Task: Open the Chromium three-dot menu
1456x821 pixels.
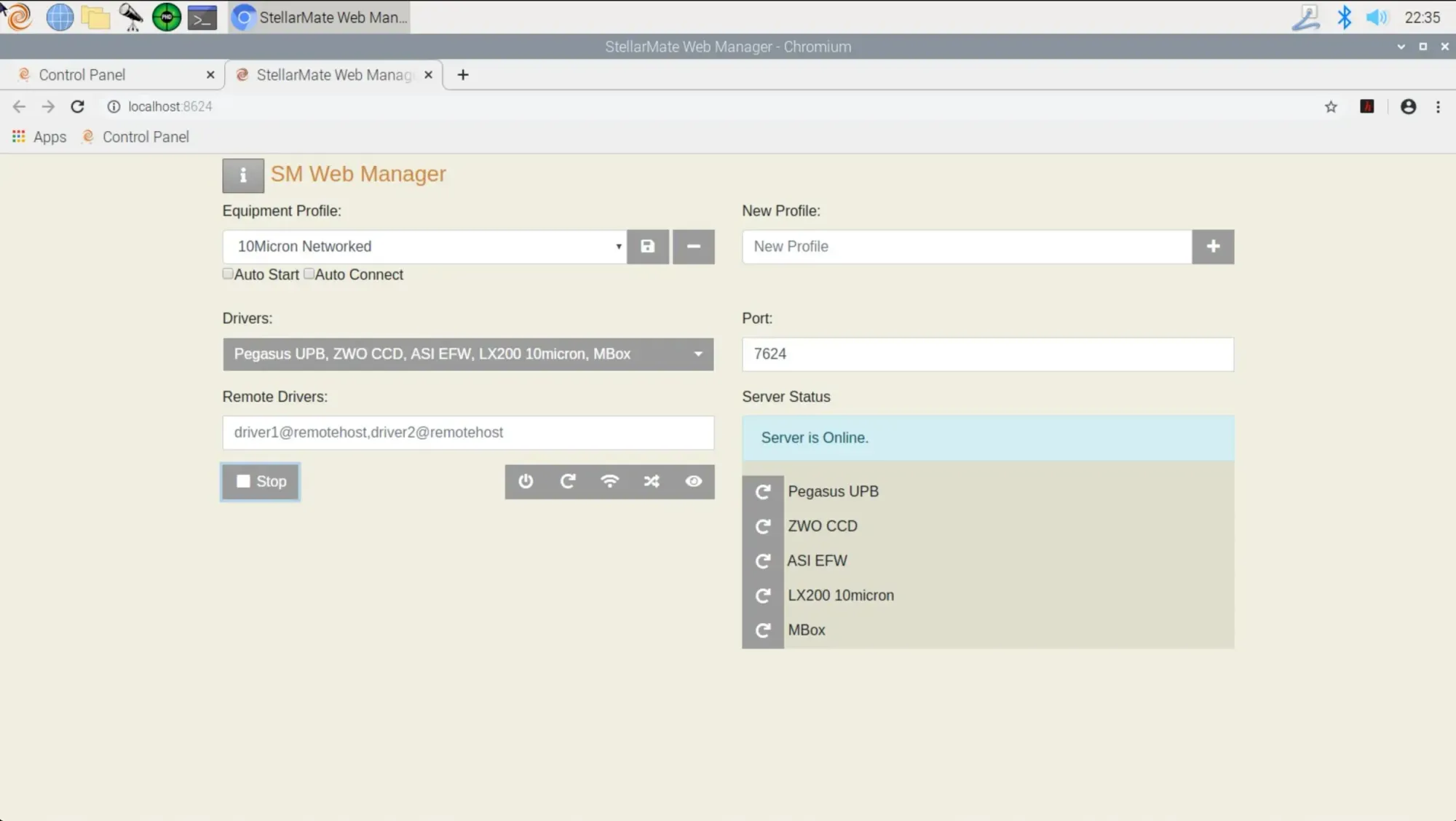Action: pyautogui.click(x=1437, y=107)
